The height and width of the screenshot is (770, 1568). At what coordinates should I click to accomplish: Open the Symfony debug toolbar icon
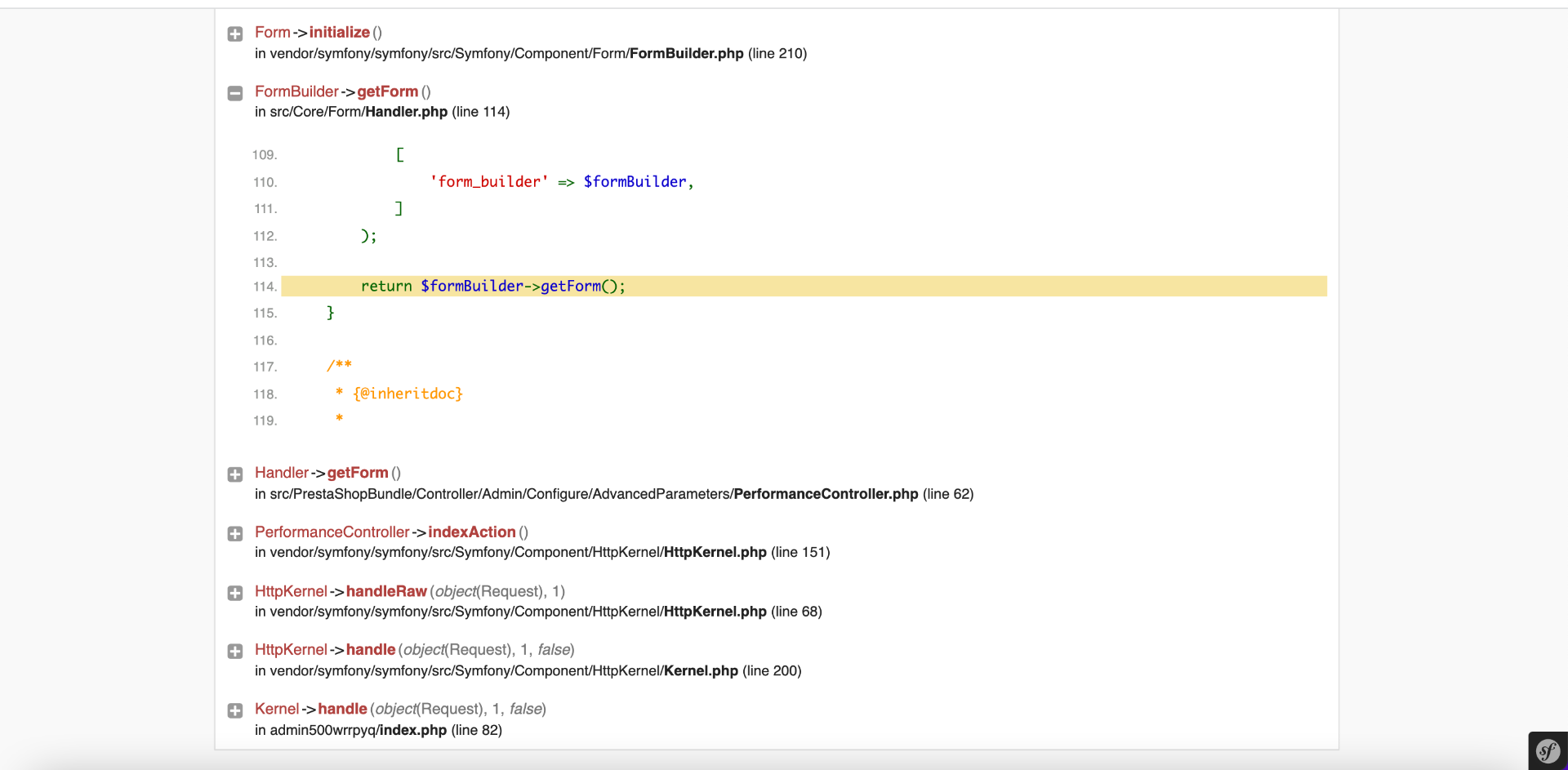1548,750
